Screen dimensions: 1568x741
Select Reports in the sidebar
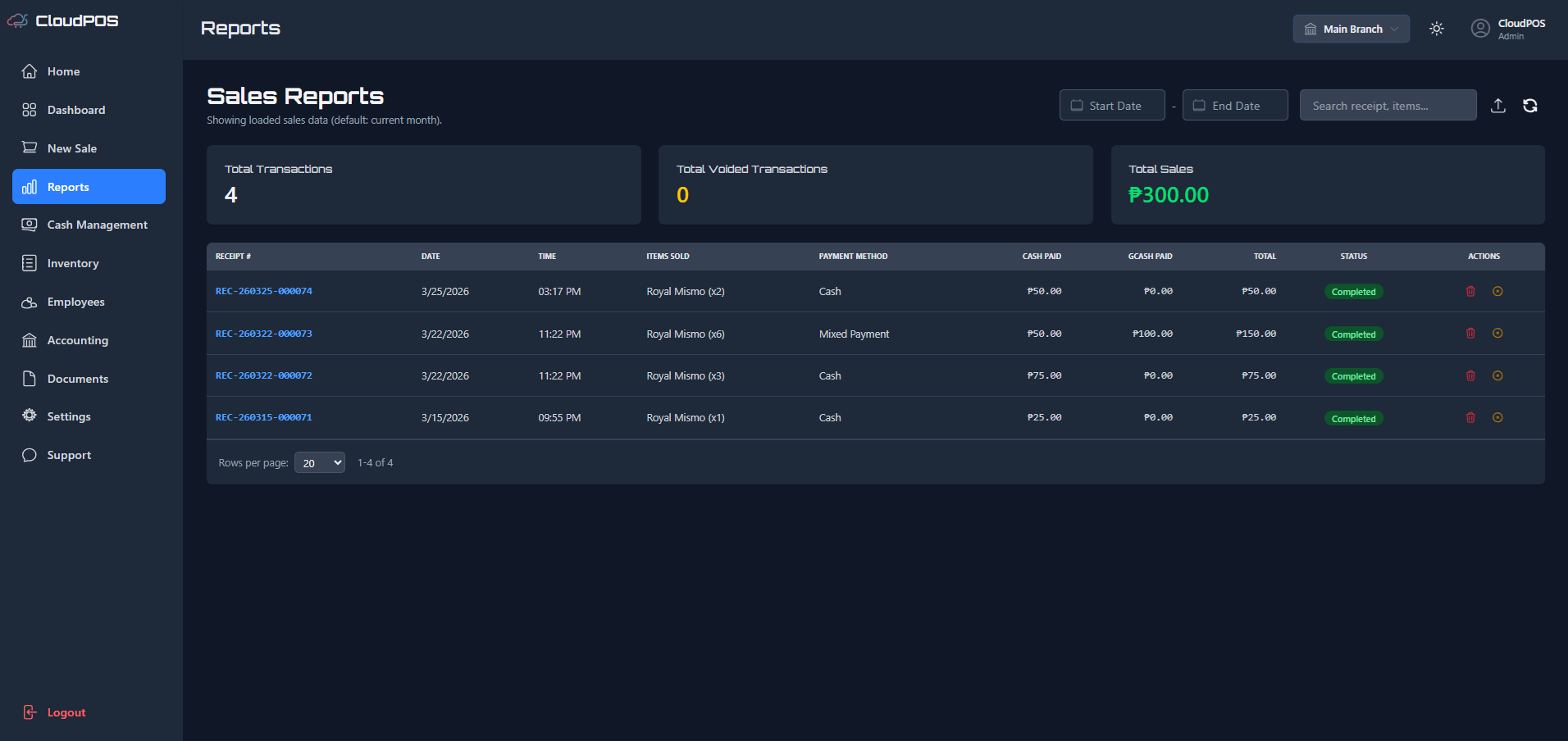click(x=89, y=187)
